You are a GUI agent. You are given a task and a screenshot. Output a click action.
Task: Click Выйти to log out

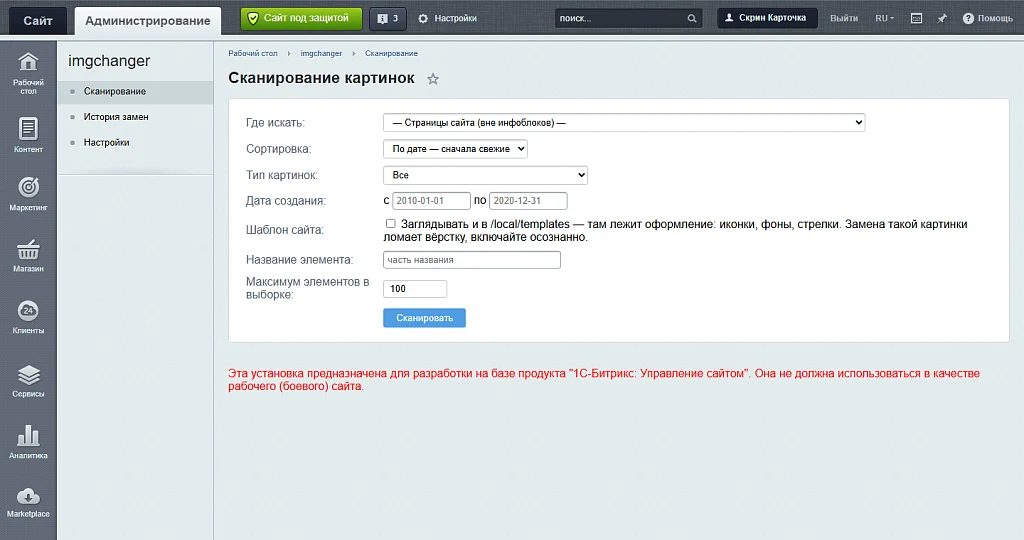point(844,18)
